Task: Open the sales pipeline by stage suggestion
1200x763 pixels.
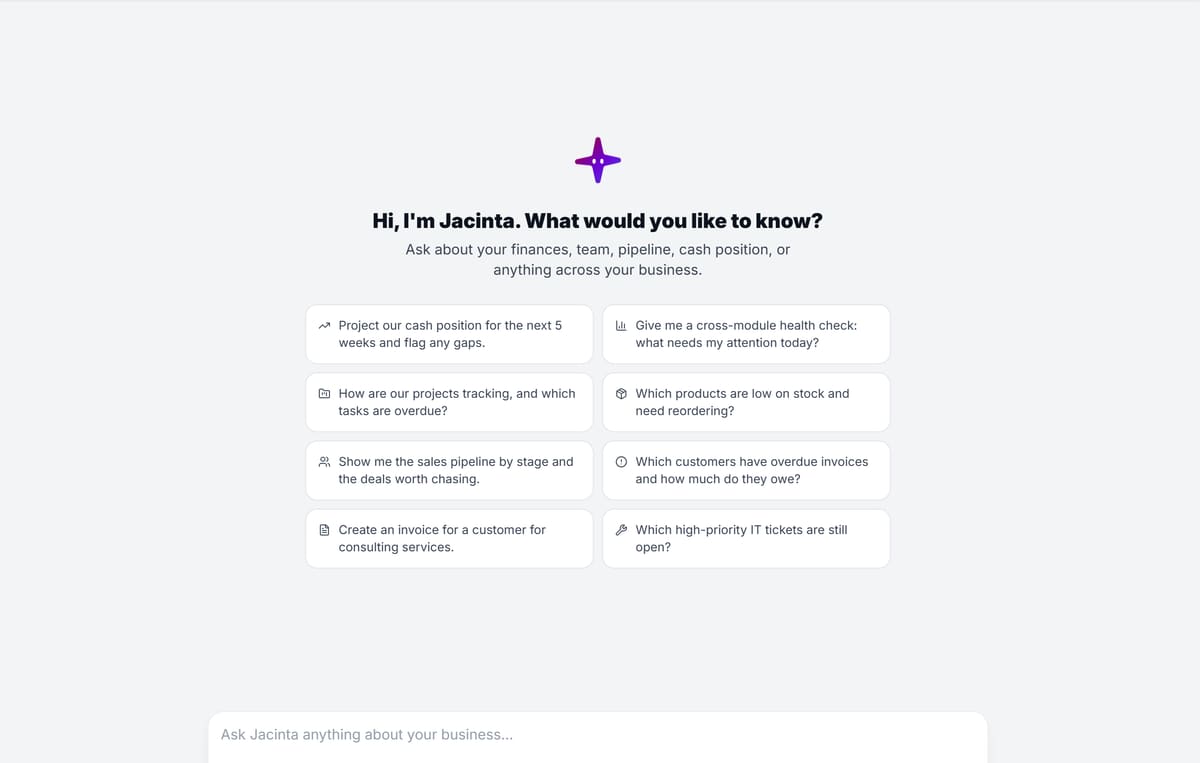Action: [x=449, y=470]
